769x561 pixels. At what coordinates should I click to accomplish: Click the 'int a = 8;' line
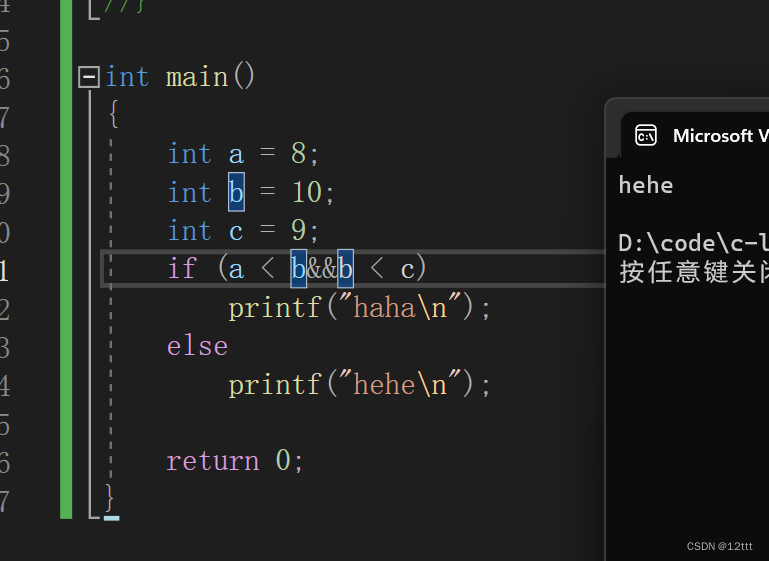click(x=243, y=154)
